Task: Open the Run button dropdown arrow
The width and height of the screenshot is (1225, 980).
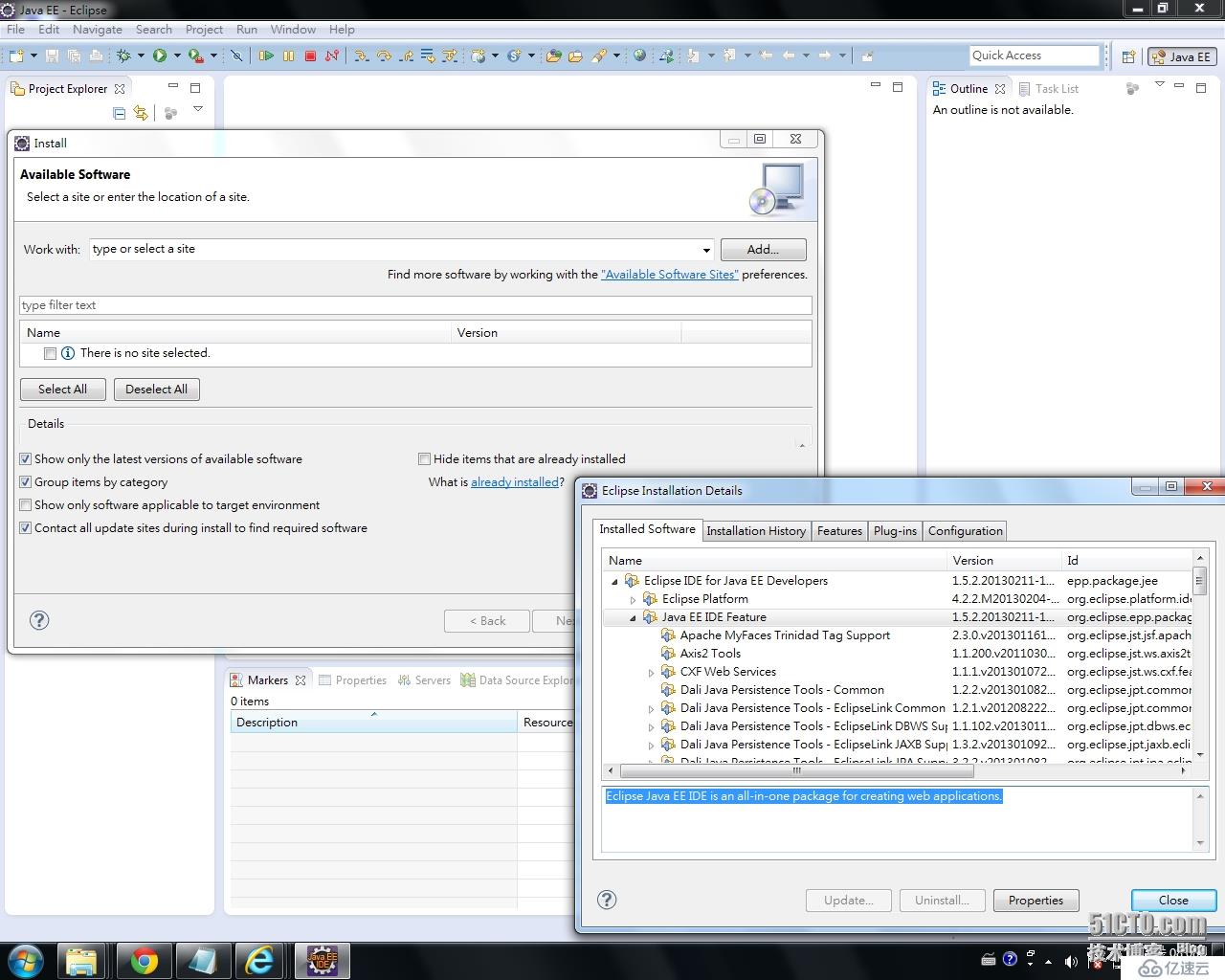Action: 177,56
